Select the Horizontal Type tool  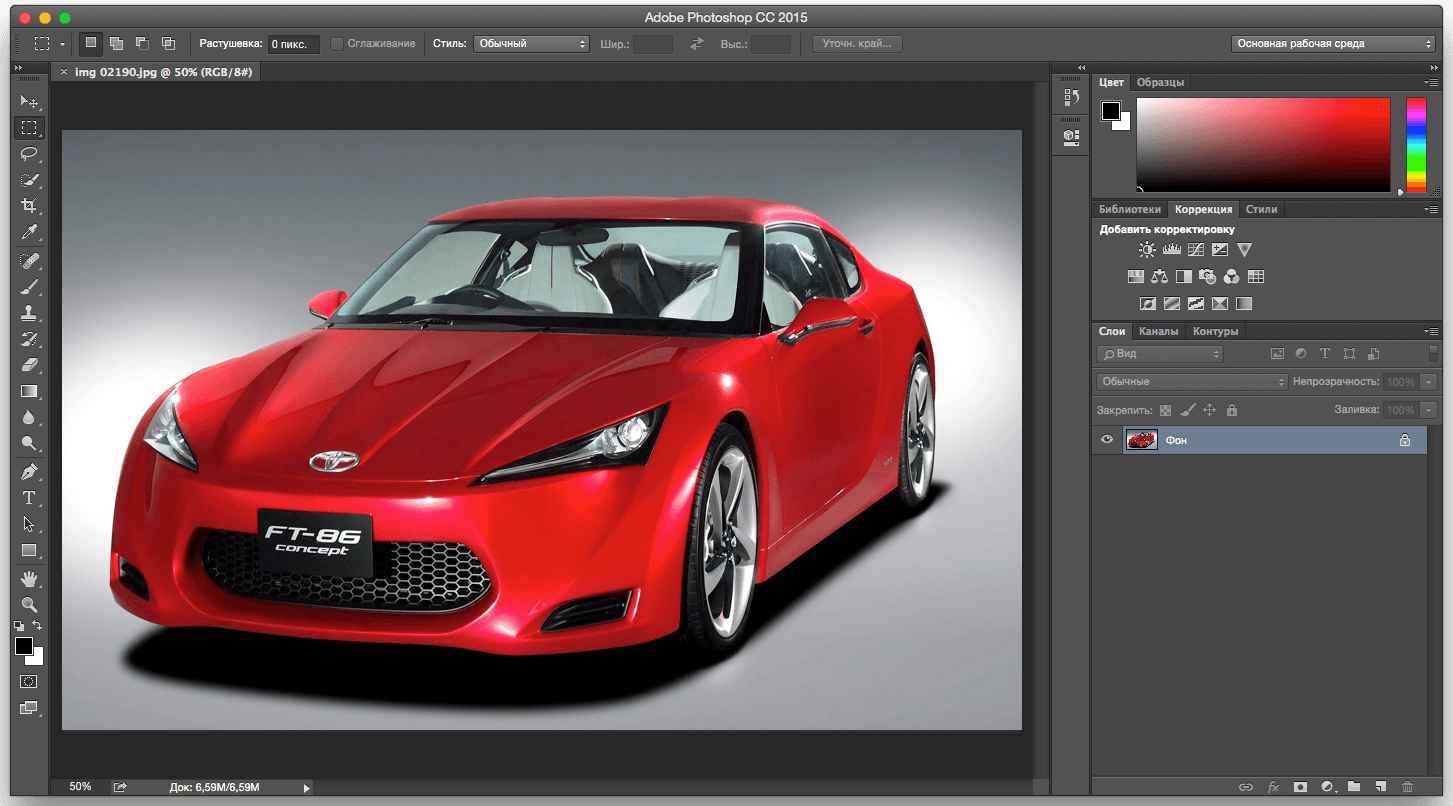(29, 498)
